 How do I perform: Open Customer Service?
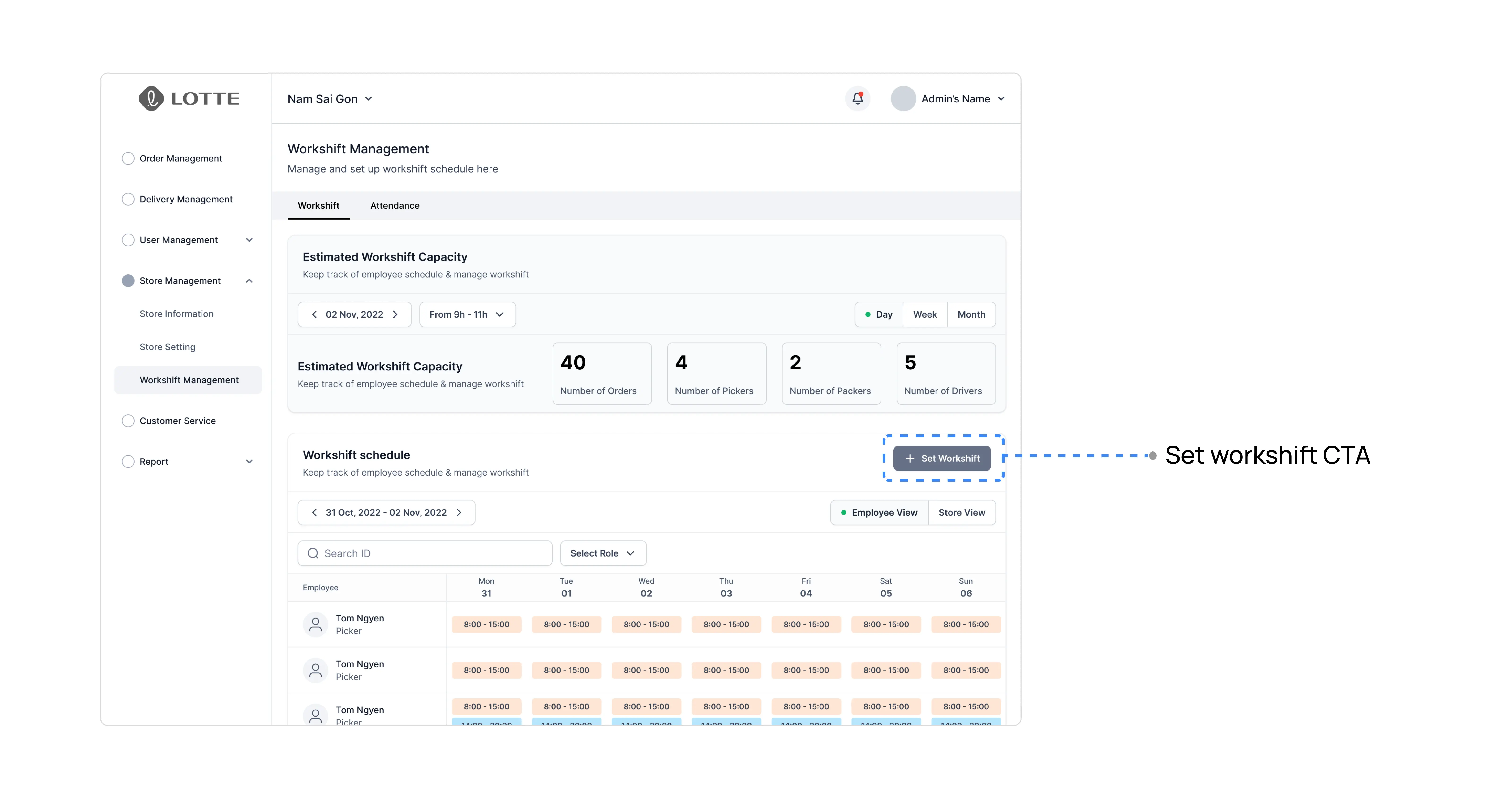click(178, 421)
